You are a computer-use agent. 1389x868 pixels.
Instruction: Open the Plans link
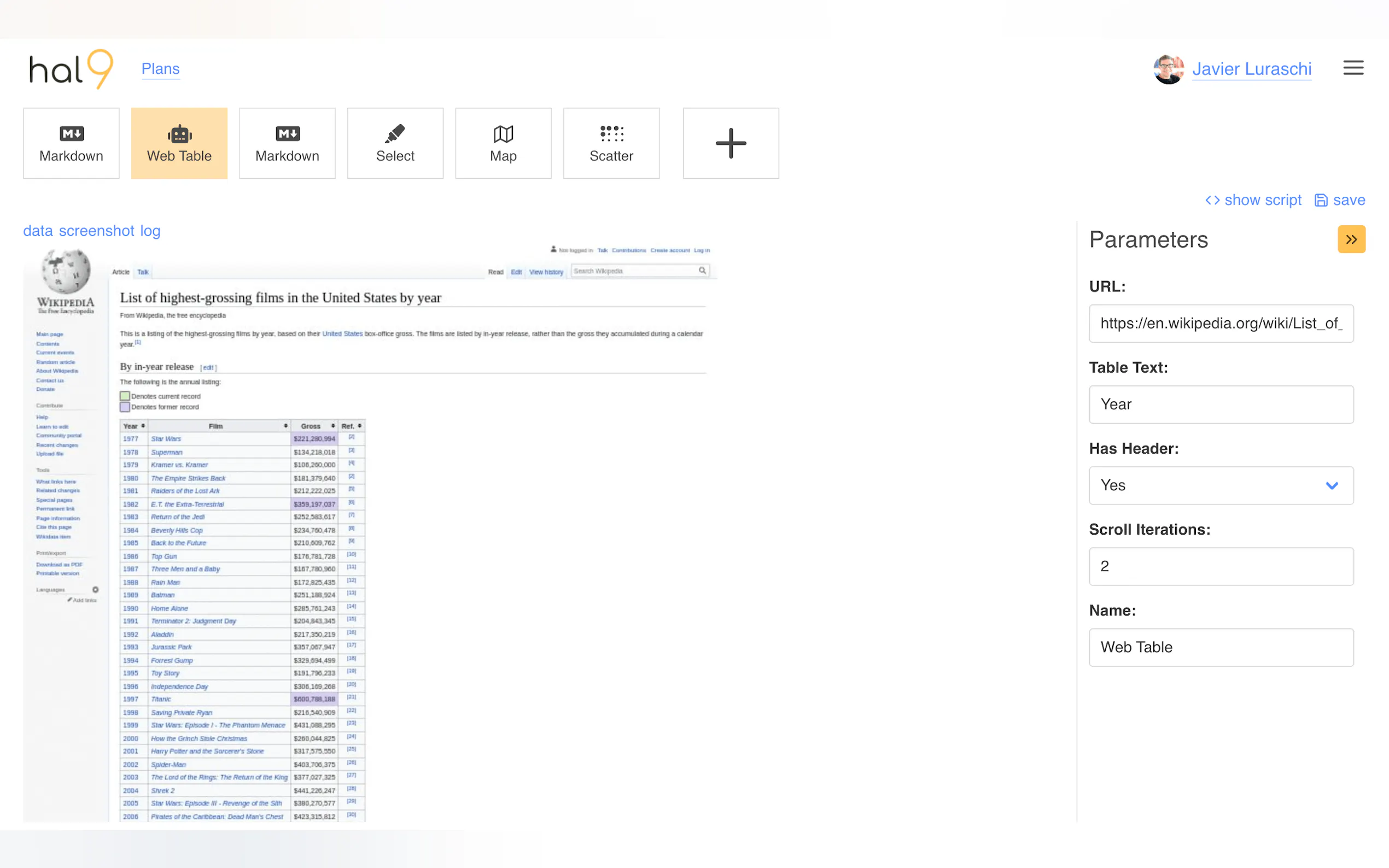click(160, 69)
